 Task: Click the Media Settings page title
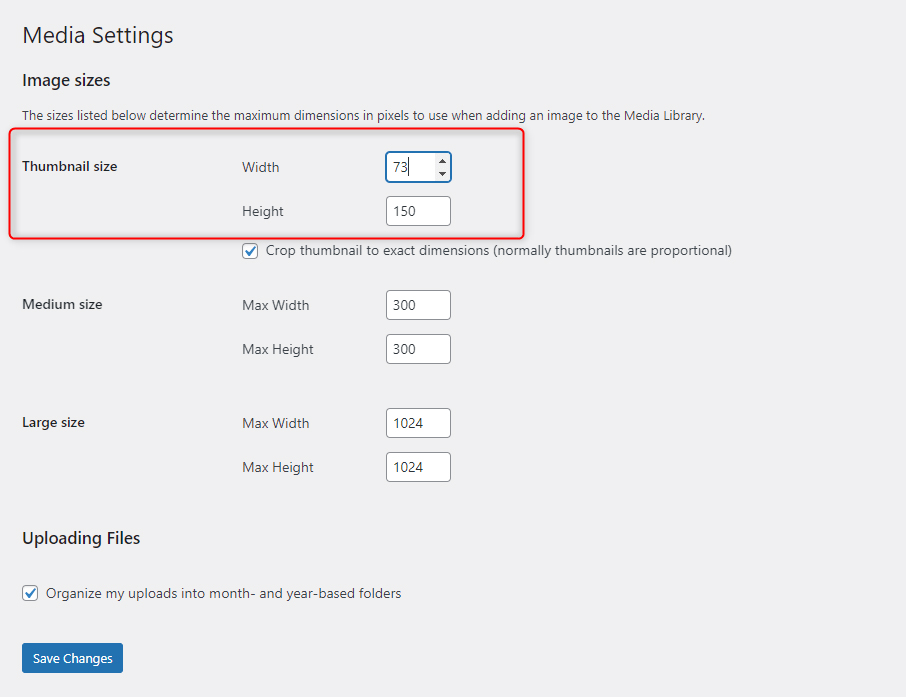pyautogui.click(x=97, y=35)
